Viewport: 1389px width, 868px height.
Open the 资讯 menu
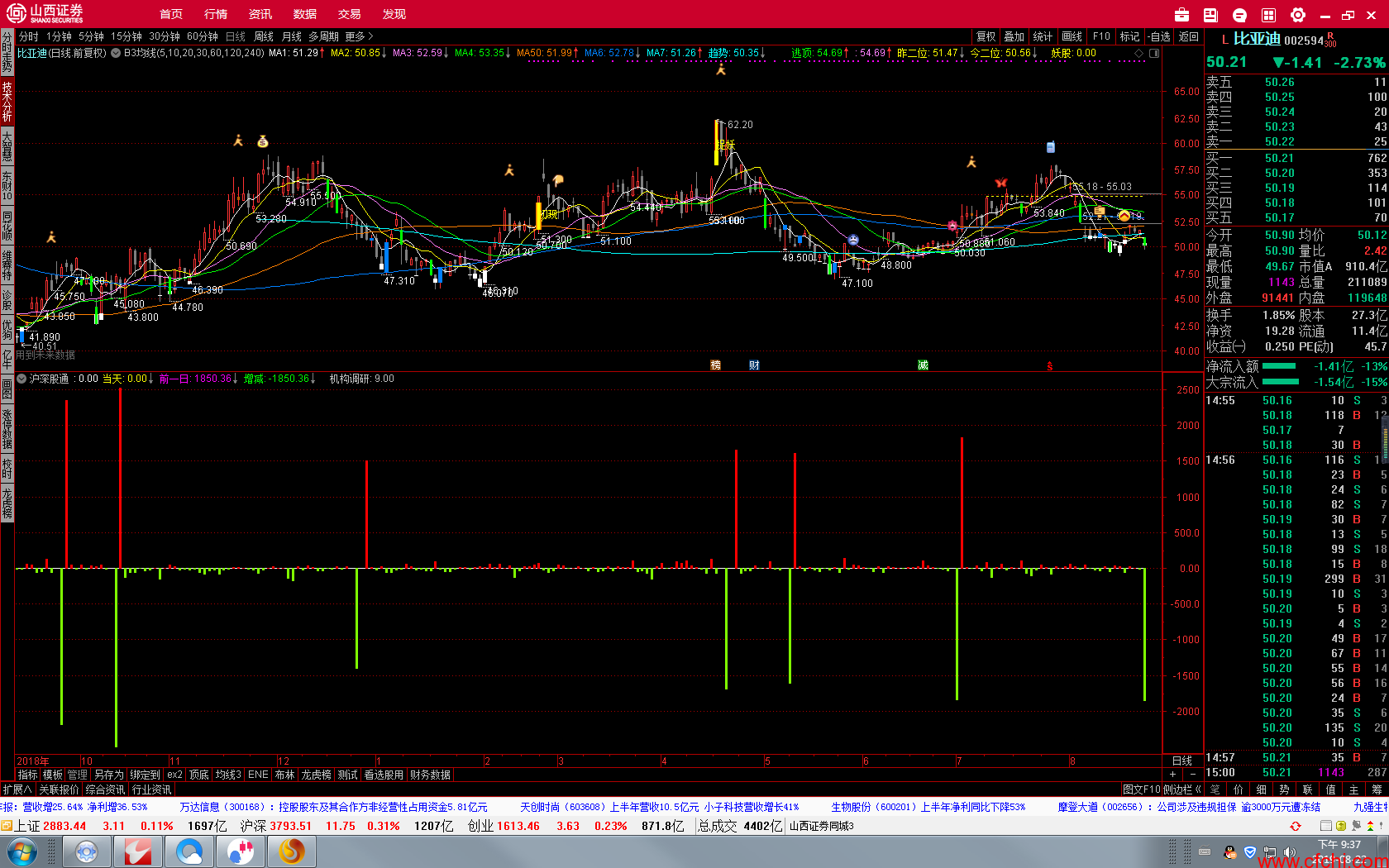click(x=260, y=15)
